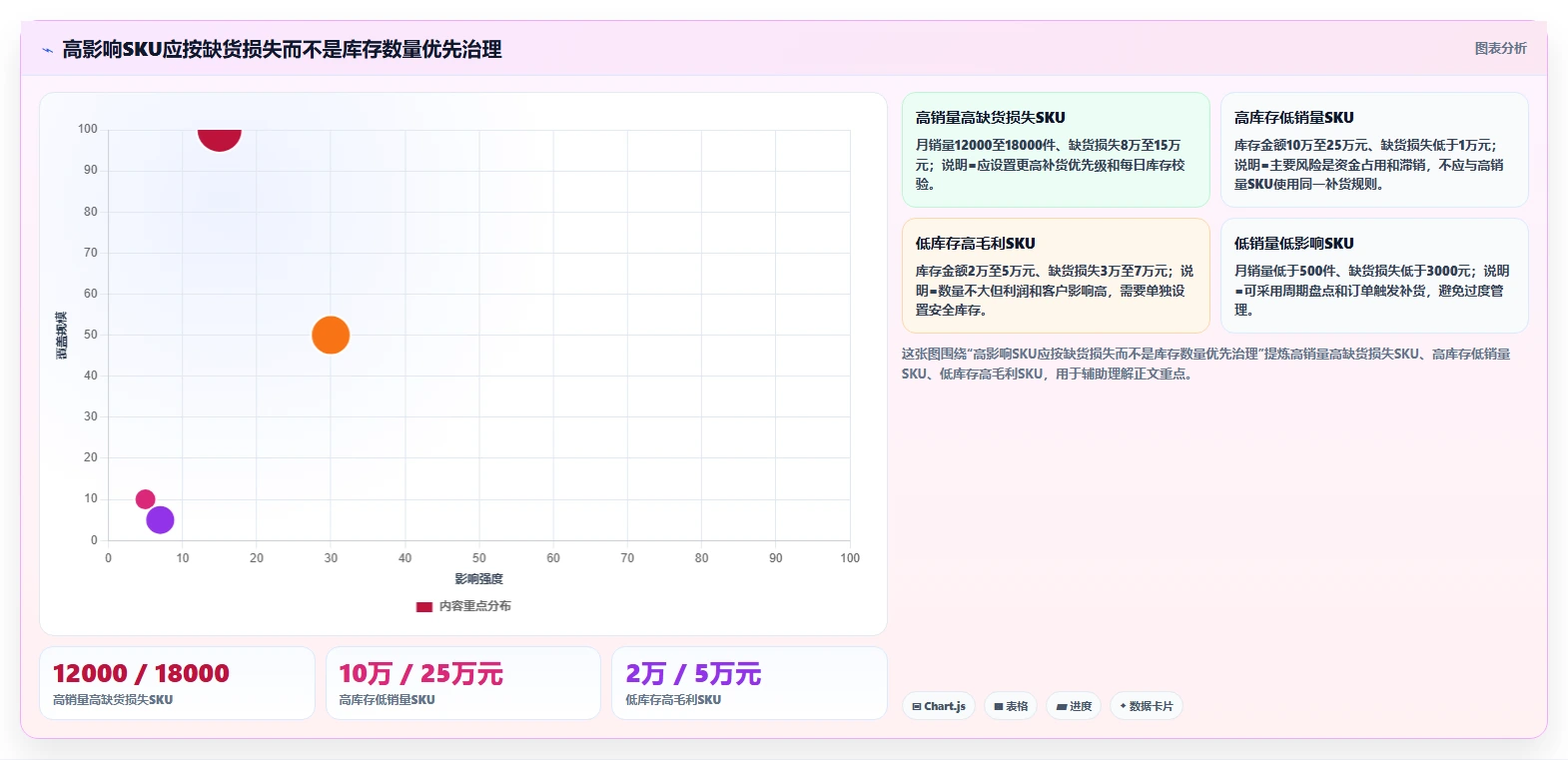This screenshot has width=1568, height=760.
Task: Click the description text 库存金额2万至5万元
Action: (1055, 291)
